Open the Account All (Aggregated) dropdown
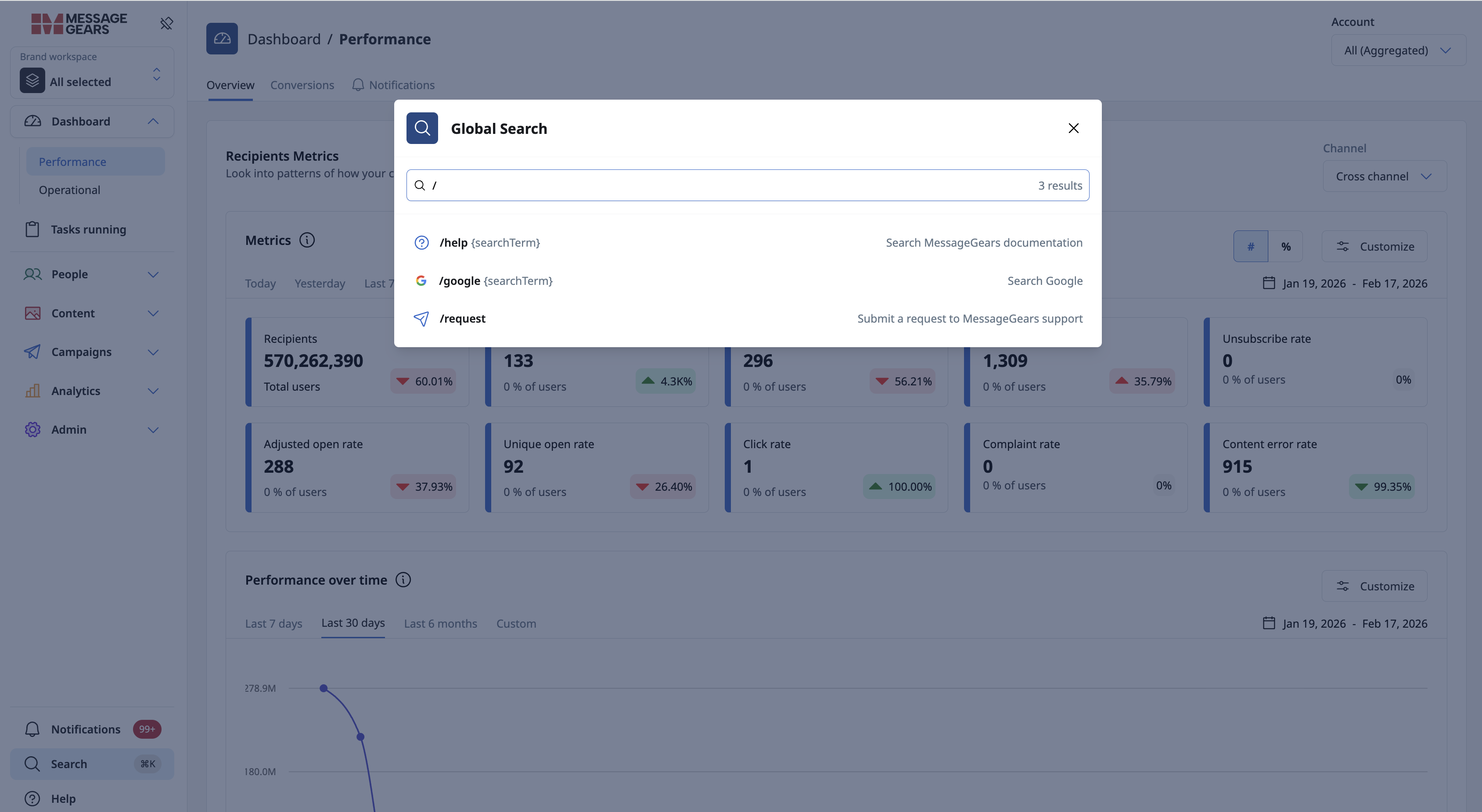 tap(1398, 50)
